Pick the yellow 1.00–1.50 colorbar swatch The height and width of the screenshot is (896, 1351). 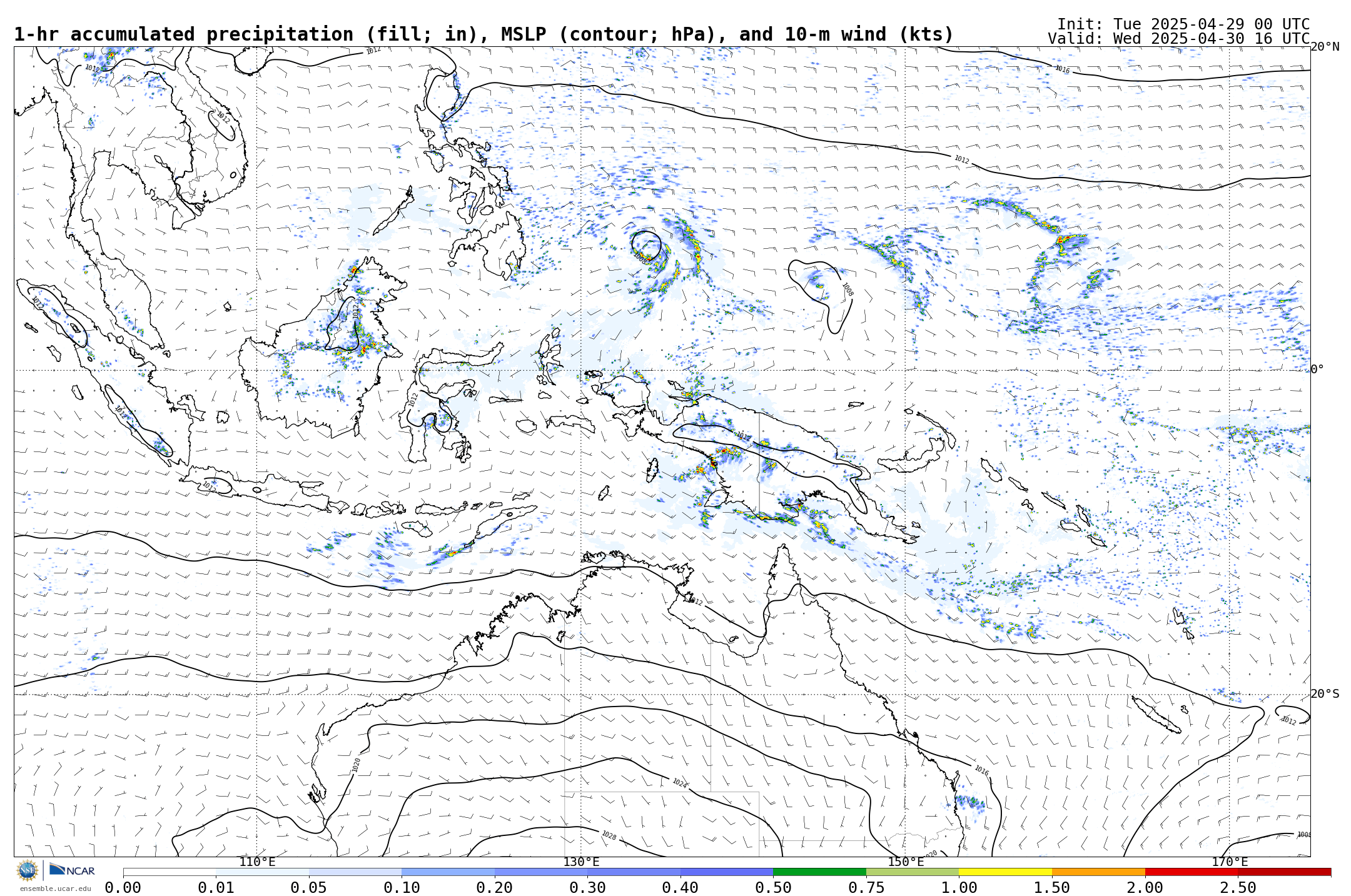coord(1005,872)
